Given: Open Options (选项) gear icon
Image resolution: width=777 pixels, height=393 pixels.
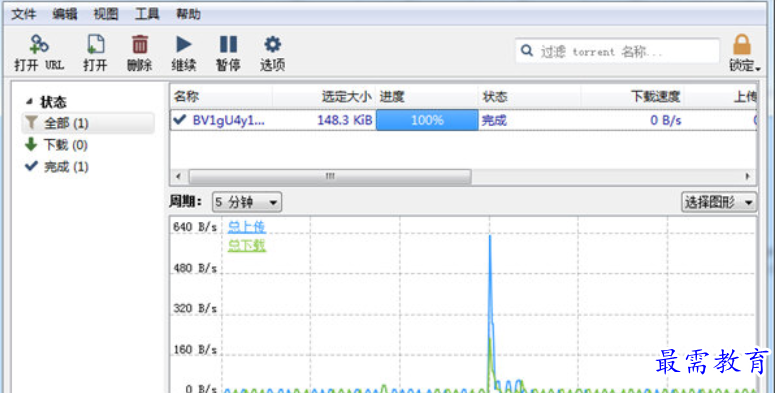Looking at the screenshot, I should [x=272, y=44].
